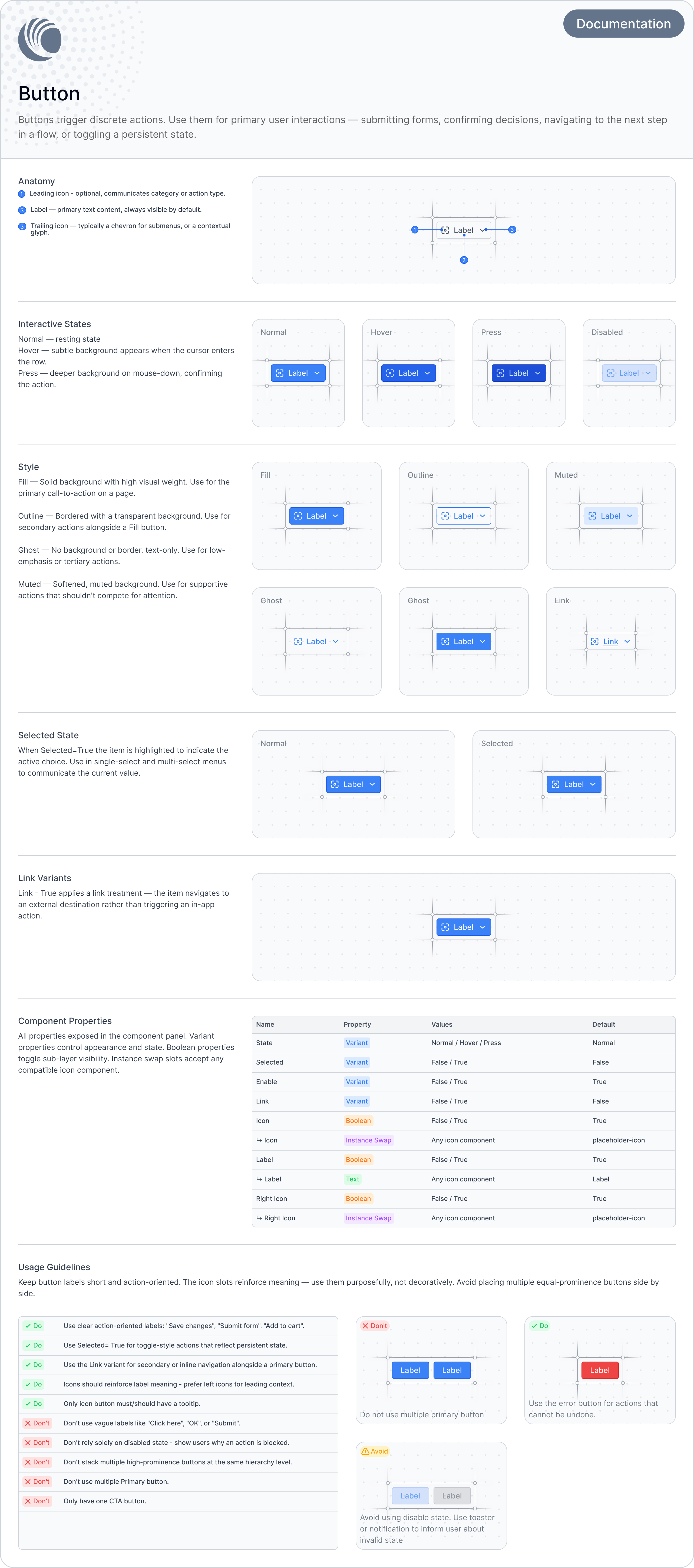Click the leading icon in the Link Variants button
The height and width of the screenshot is (1568, 694).
click(445, 927)
